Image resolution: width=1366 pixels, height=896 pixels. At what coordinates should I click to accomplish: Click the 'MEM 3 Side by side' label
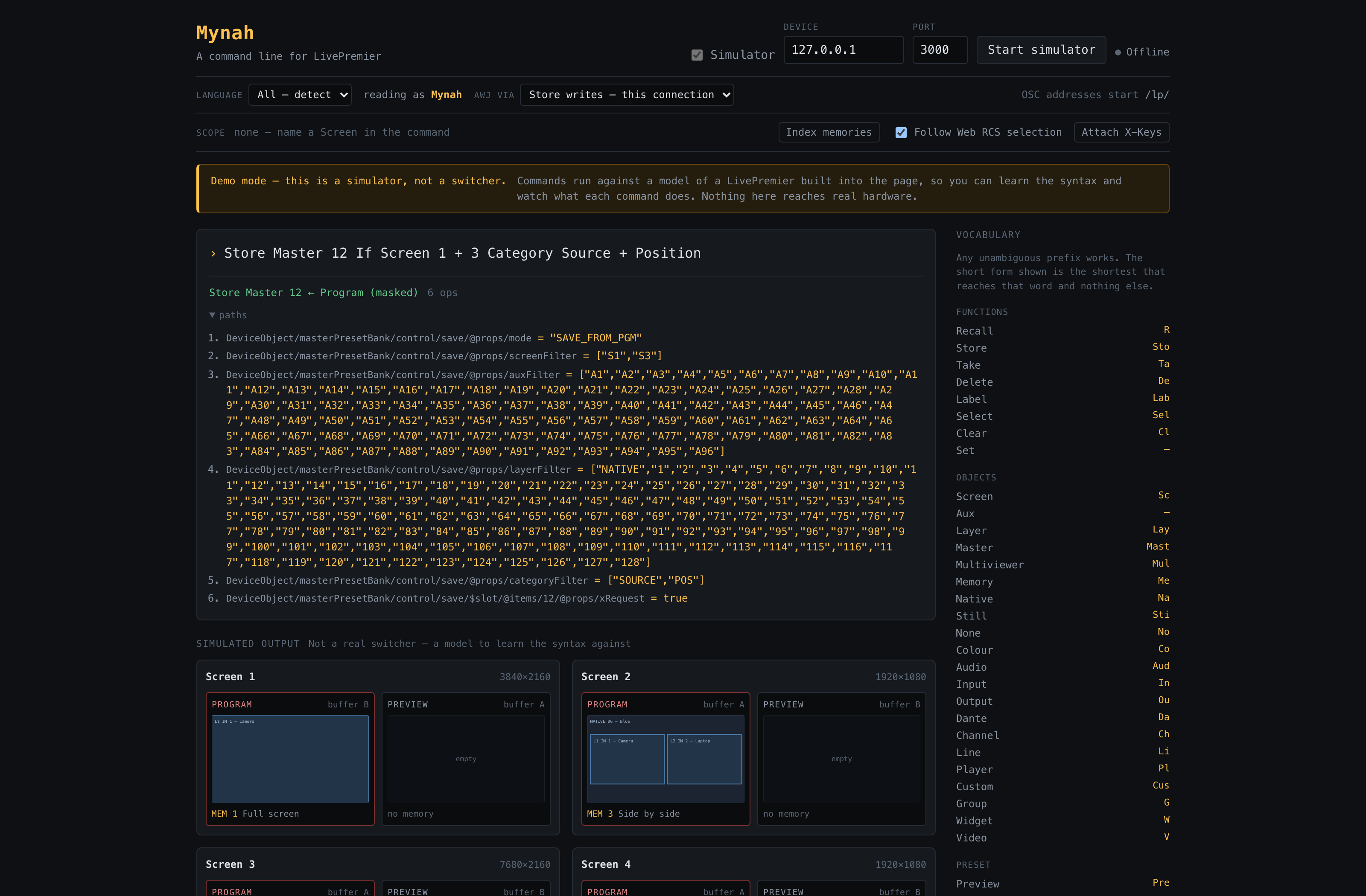(x=633, y=814)
